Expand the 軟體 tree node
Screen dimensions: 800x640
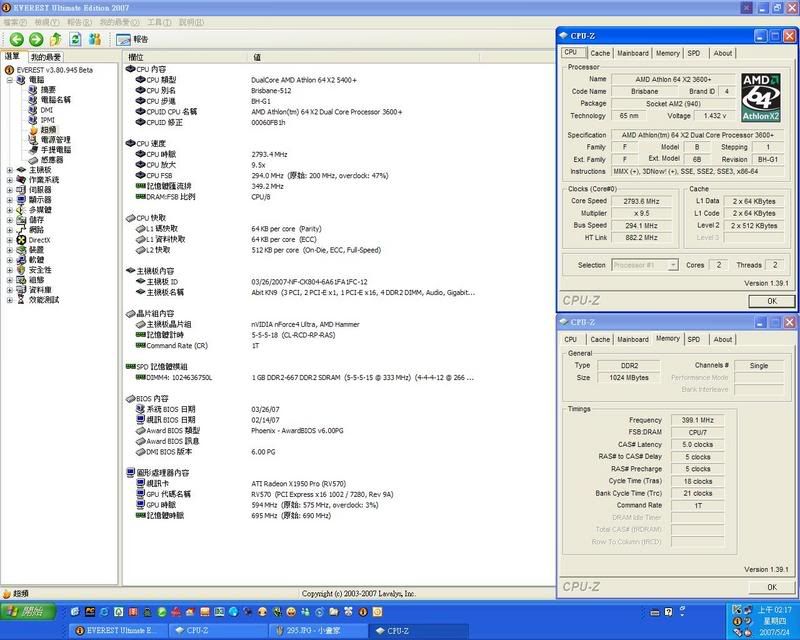click(x=10, y=260)
